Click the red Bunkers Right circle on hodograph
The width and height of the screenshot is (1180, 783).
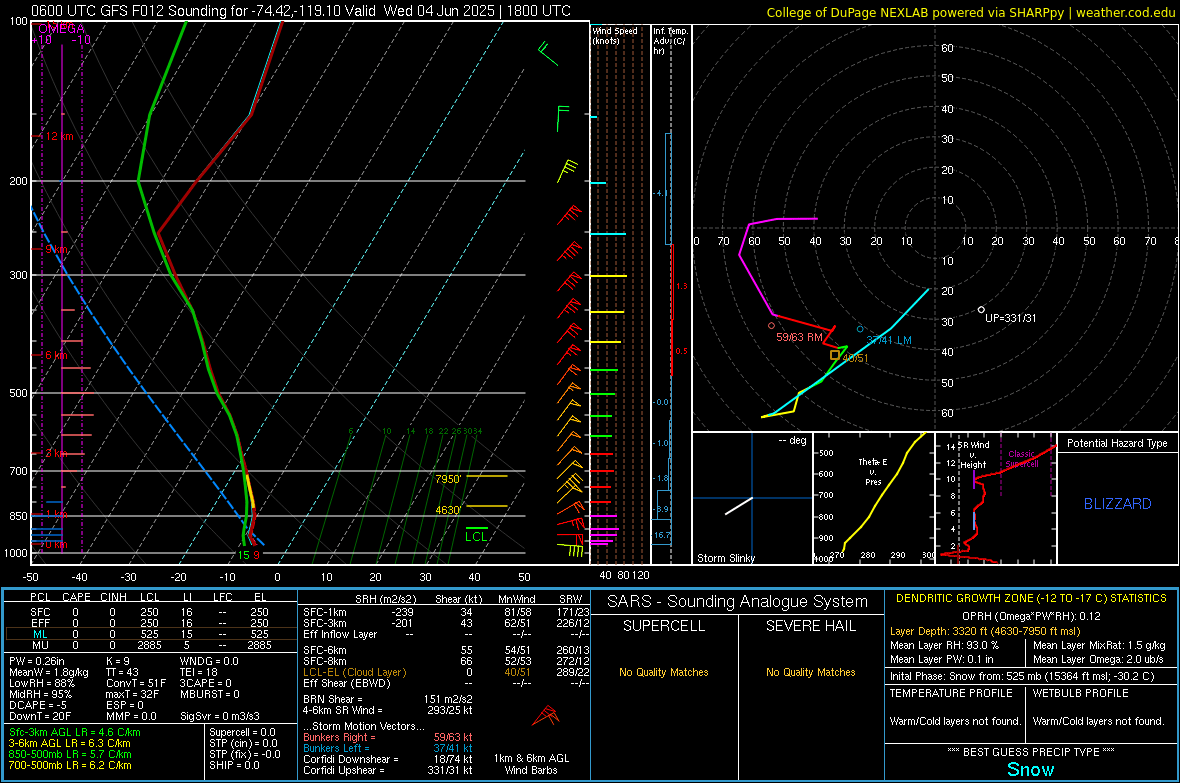tap(771, 326)
